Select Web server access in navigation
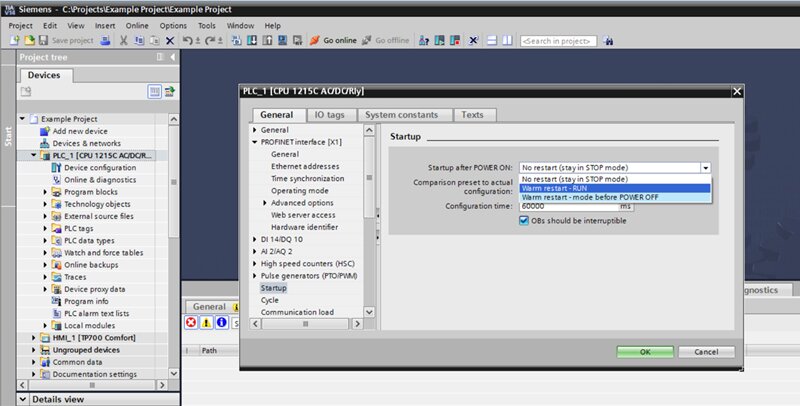Viewport: 800px width, 406px height. click(x=303, y=215)
